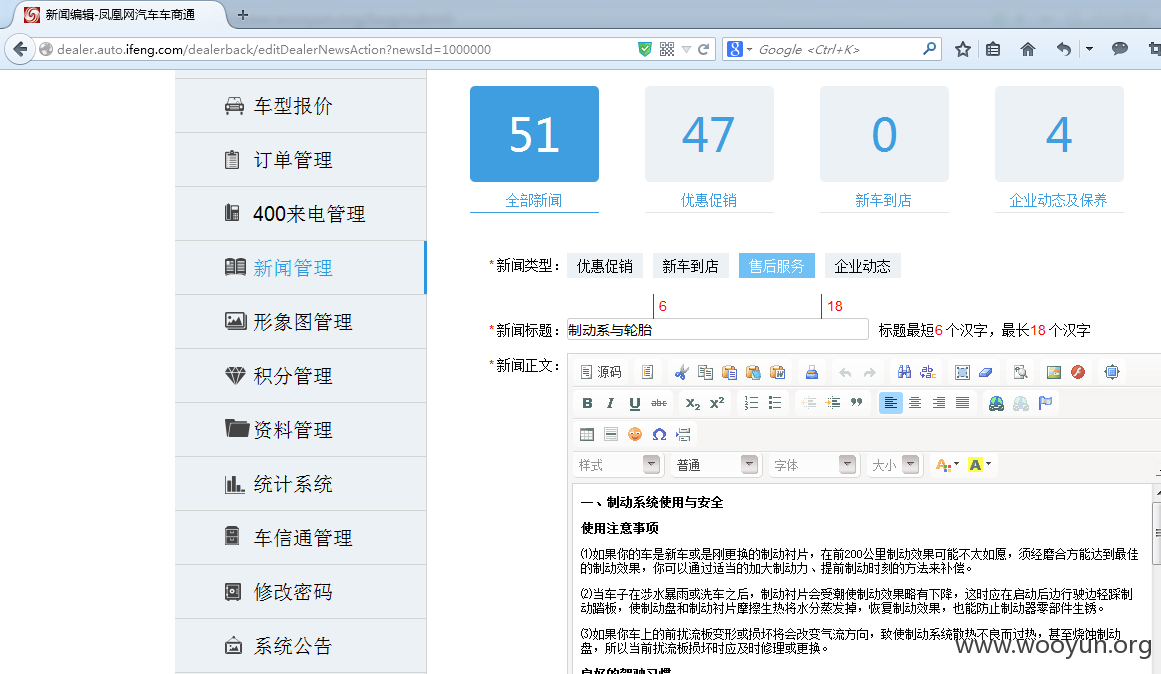Image resolution: width=1161 pixels, height=674 pixels.
Task: Toggle Bold formatting in the editor
Action: 587,403
